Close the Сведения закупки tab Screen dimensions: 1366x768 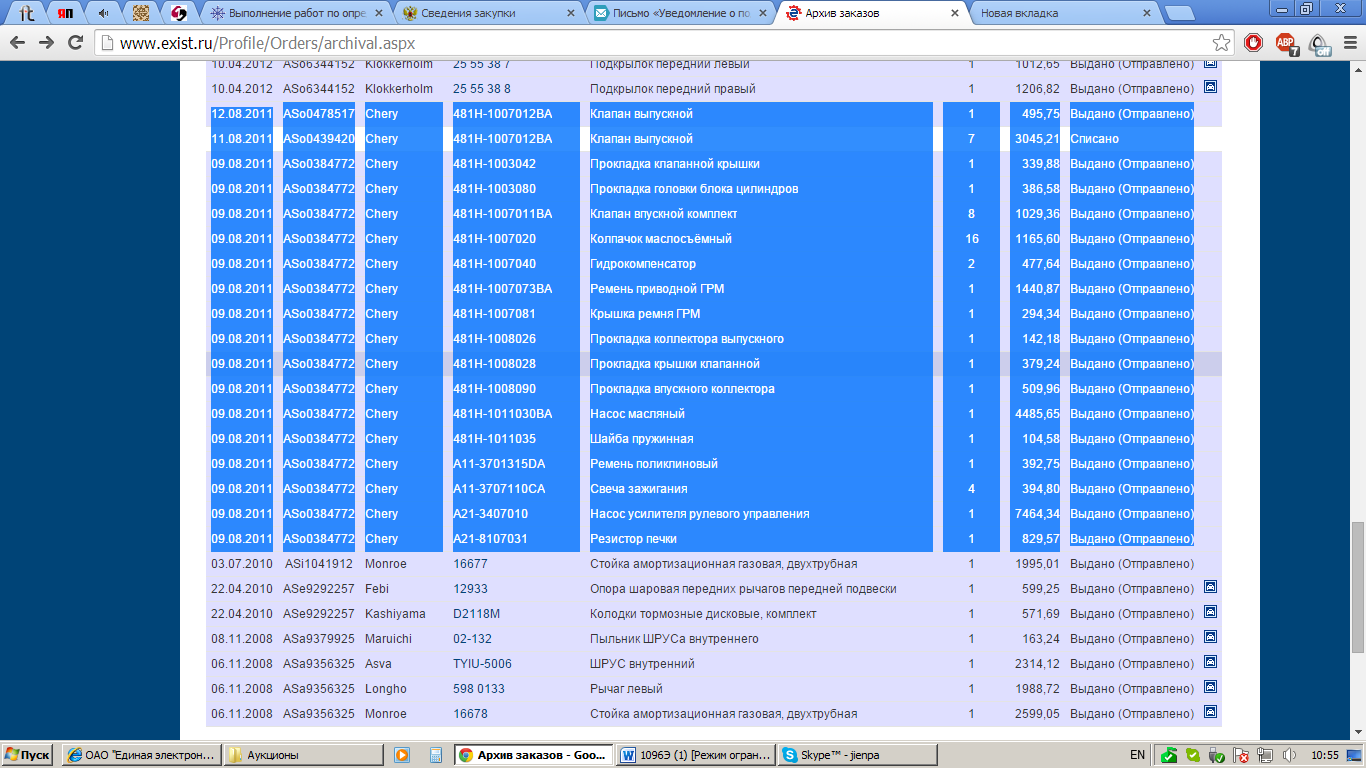click(571, 13)
